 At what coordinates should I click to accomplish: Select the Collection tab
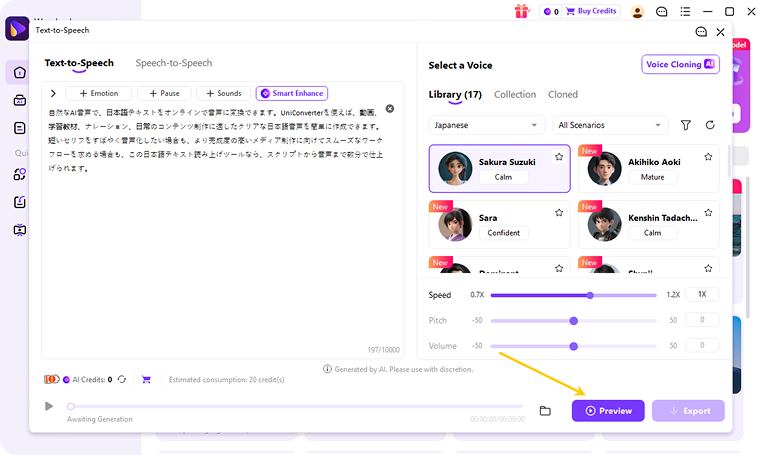click(515, 95)
